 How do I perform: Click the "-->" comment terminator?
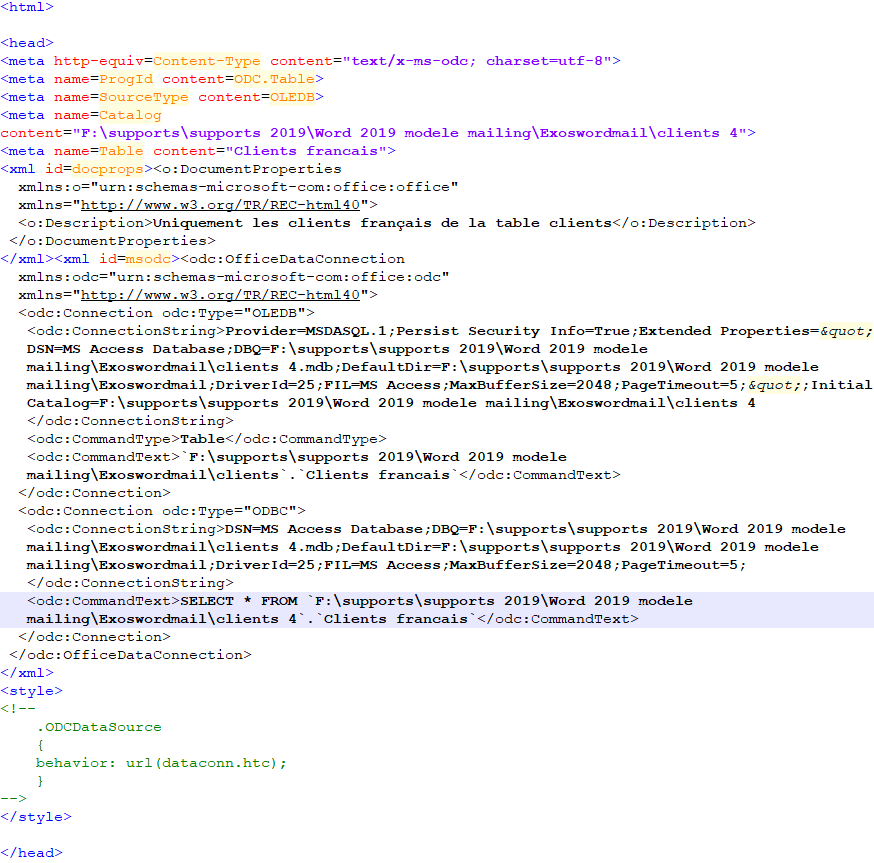click(13, 798)
